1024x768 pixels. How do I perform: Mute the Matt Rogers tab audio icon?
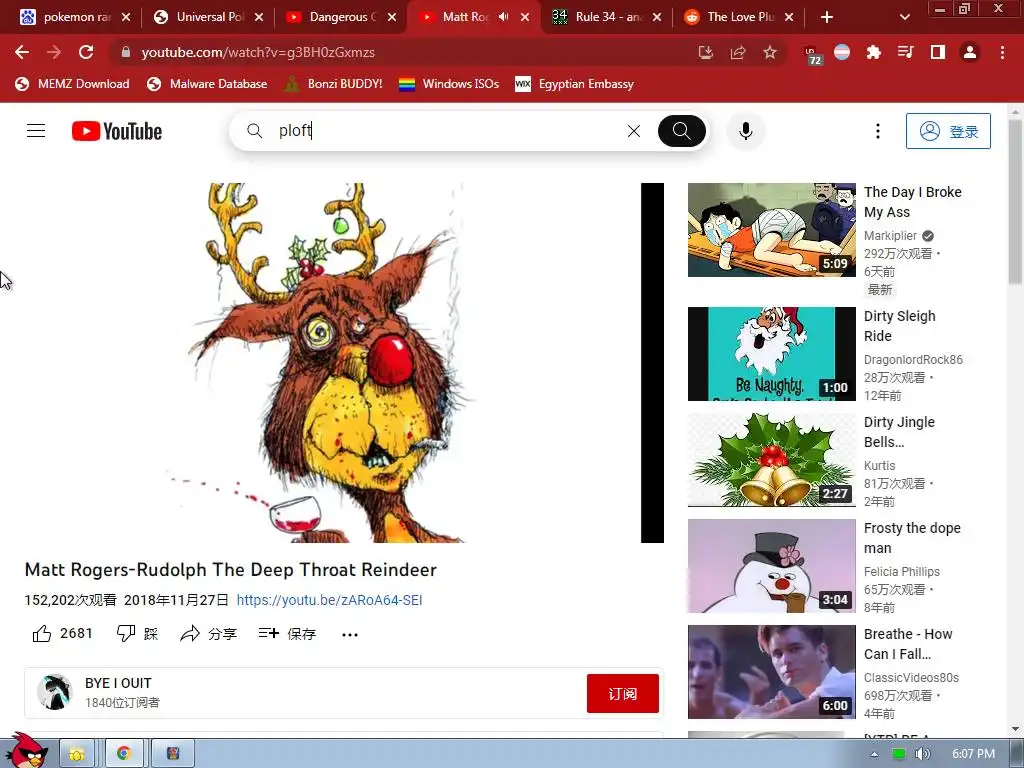point(503,17)
